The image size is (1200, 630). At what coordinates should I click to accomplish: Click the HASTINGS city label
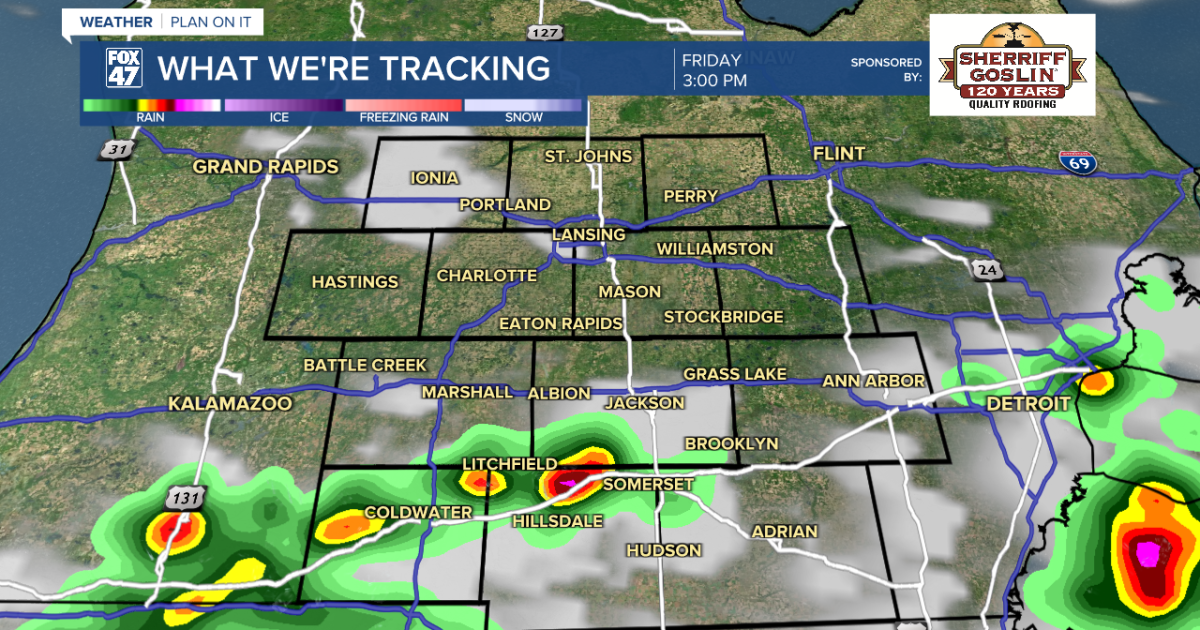(355, 282)
